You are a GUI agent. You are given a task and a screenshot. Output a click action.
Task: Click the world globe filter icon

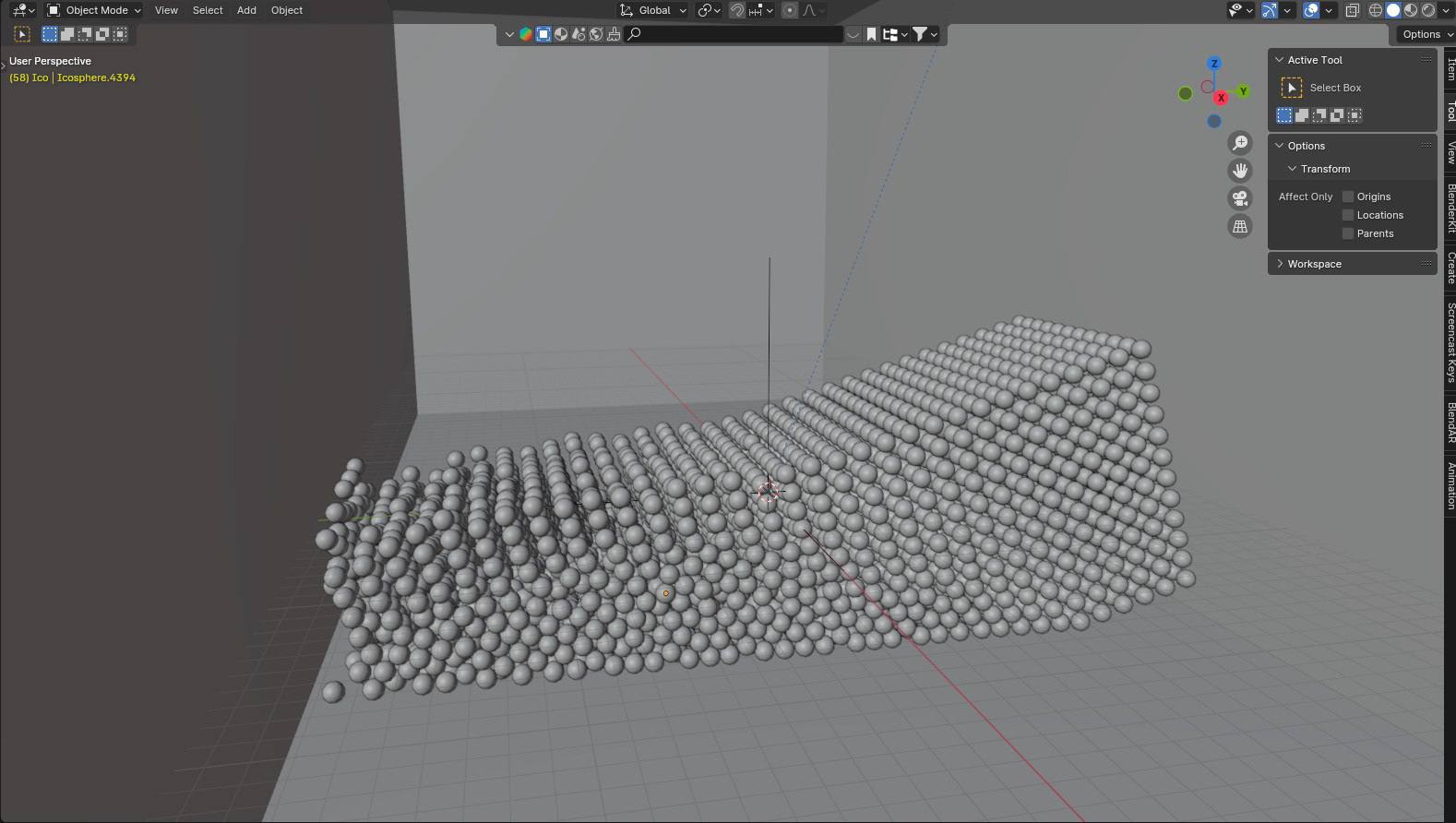coord(596,34)
